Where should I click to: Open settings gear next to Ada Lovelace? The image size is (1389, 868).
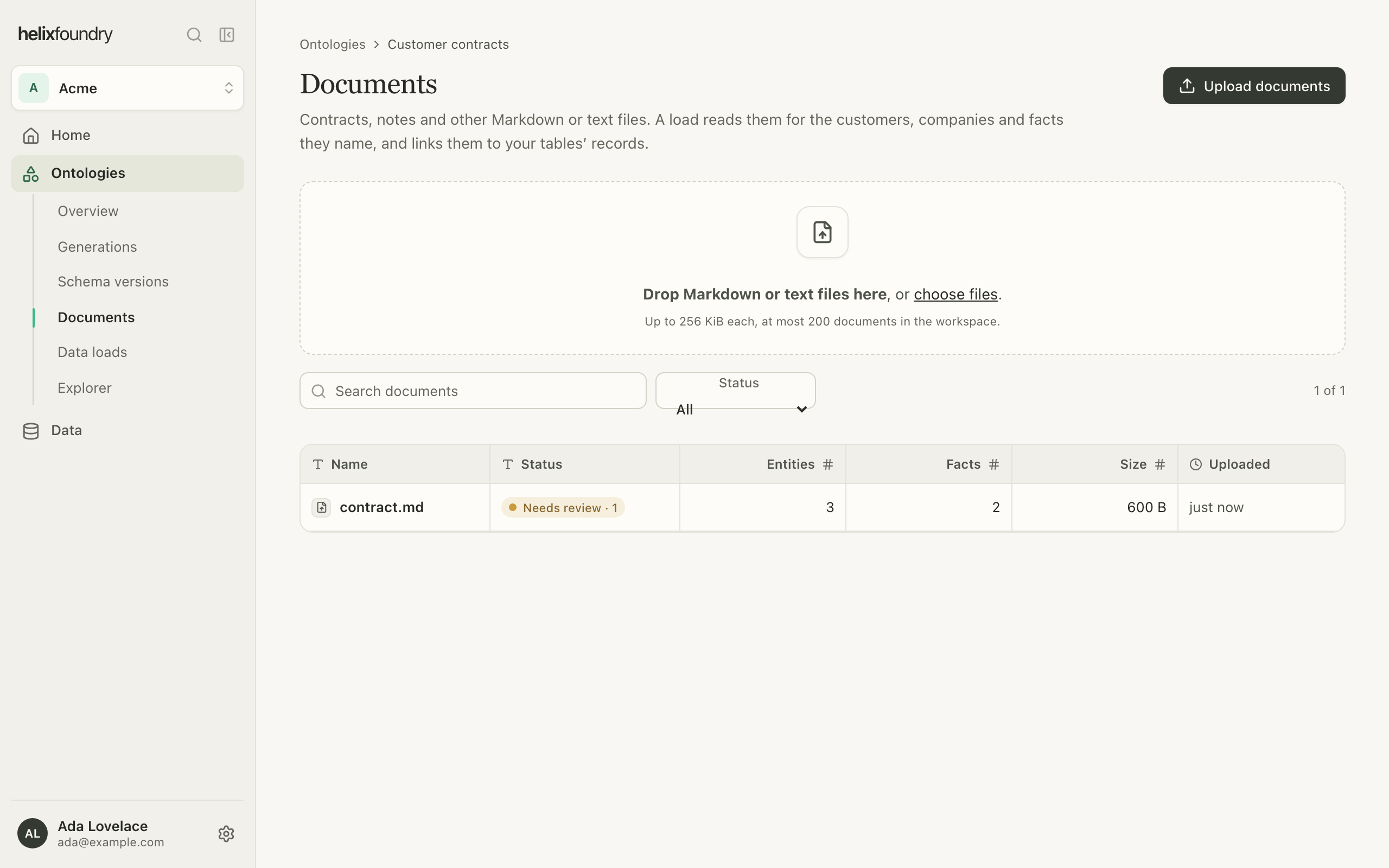click(x=226, y=834)
